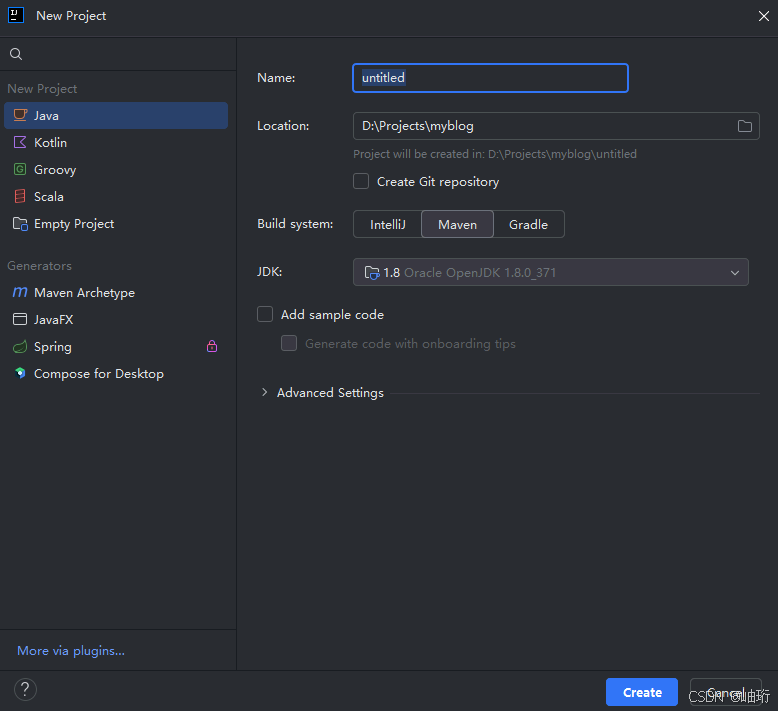Click the Maven Archetype m icon
778x711 pixels.
tap(20, 292)
